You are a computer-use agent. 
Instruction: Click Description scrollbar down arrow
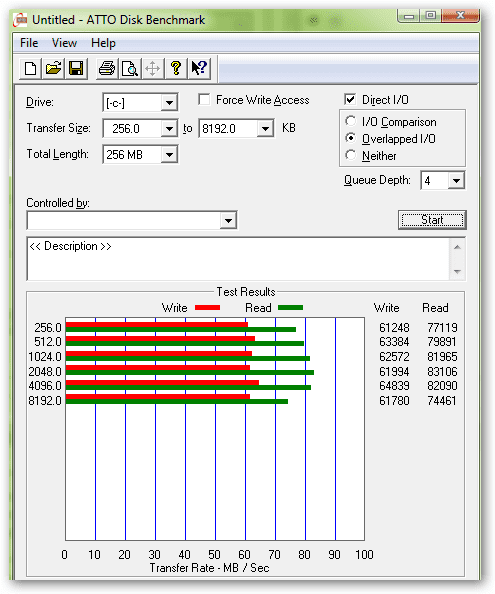tap(457, 271)
